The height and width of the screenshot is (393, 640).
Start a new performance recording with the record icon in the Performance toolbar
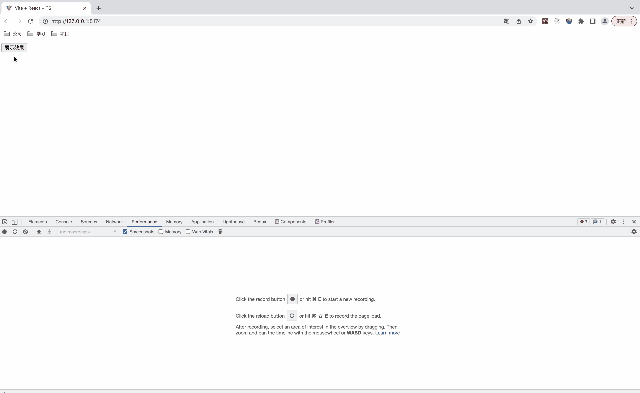point(4,231)
